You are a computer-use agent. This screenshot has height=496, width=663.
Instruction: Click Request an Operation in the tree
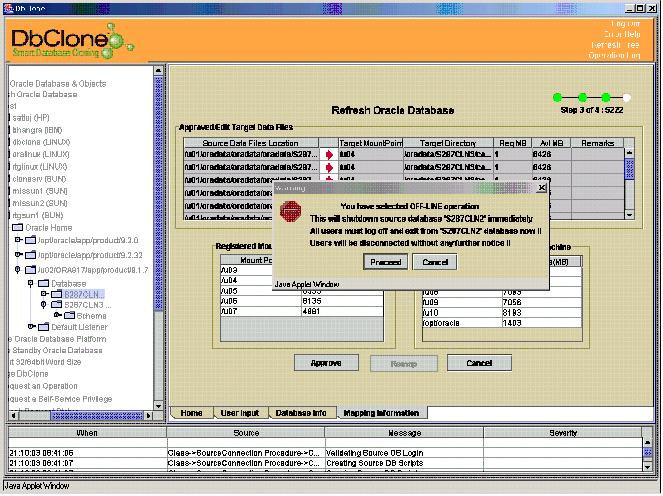43,386
